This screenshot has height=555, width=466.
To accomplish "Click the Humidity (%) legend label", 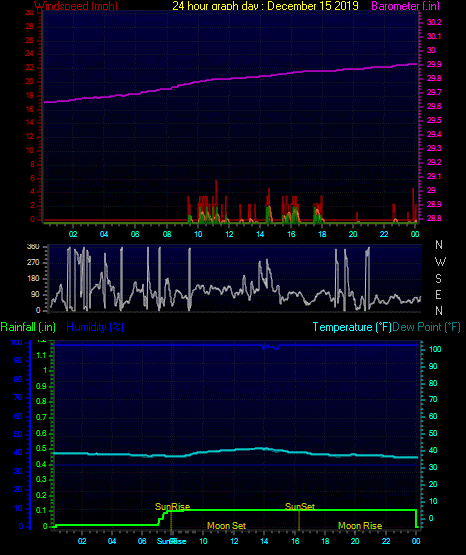I will pos(94,327).
